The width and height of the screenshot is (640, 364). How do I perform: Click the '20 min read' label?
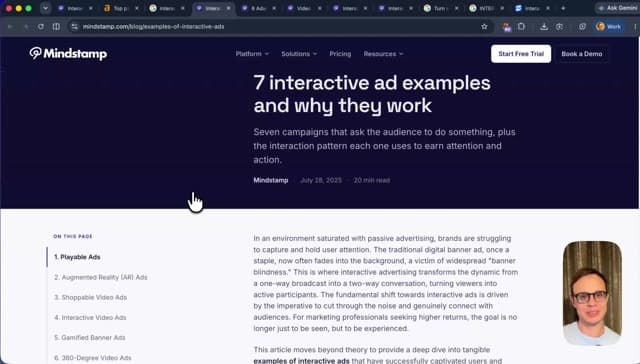371,180
